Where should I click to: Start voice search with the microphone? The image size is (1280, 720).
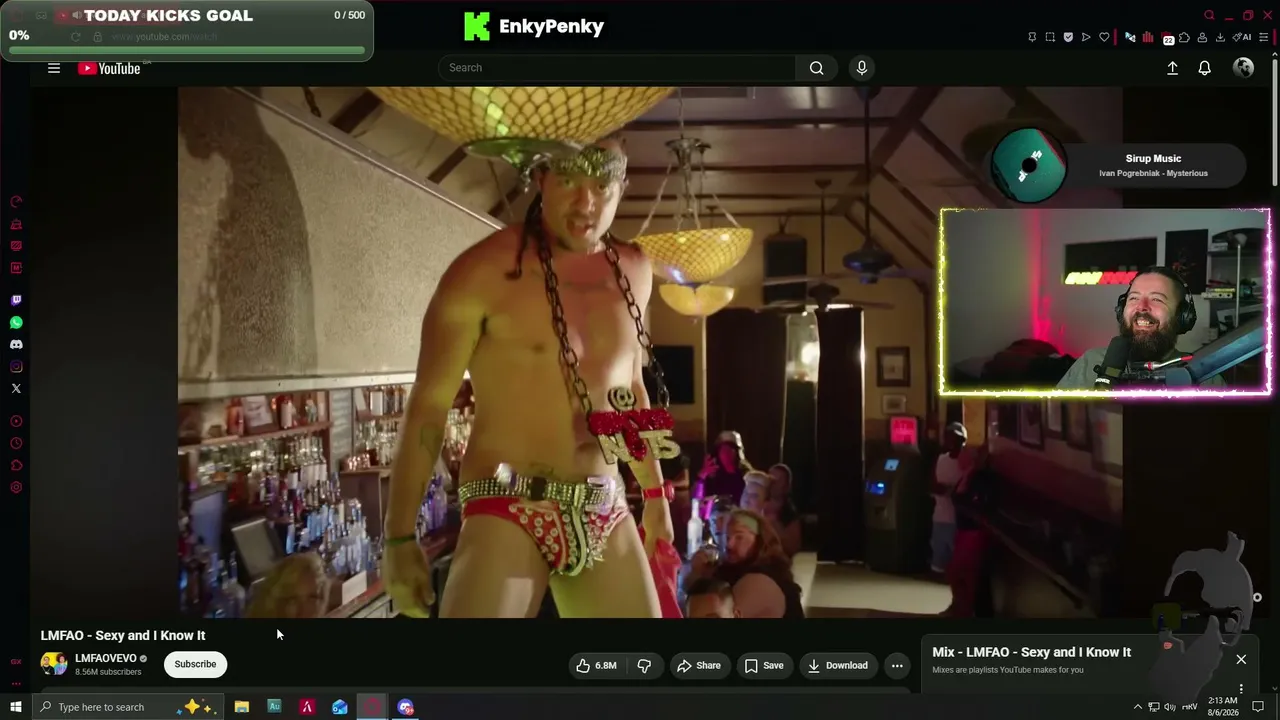(862, 68)
